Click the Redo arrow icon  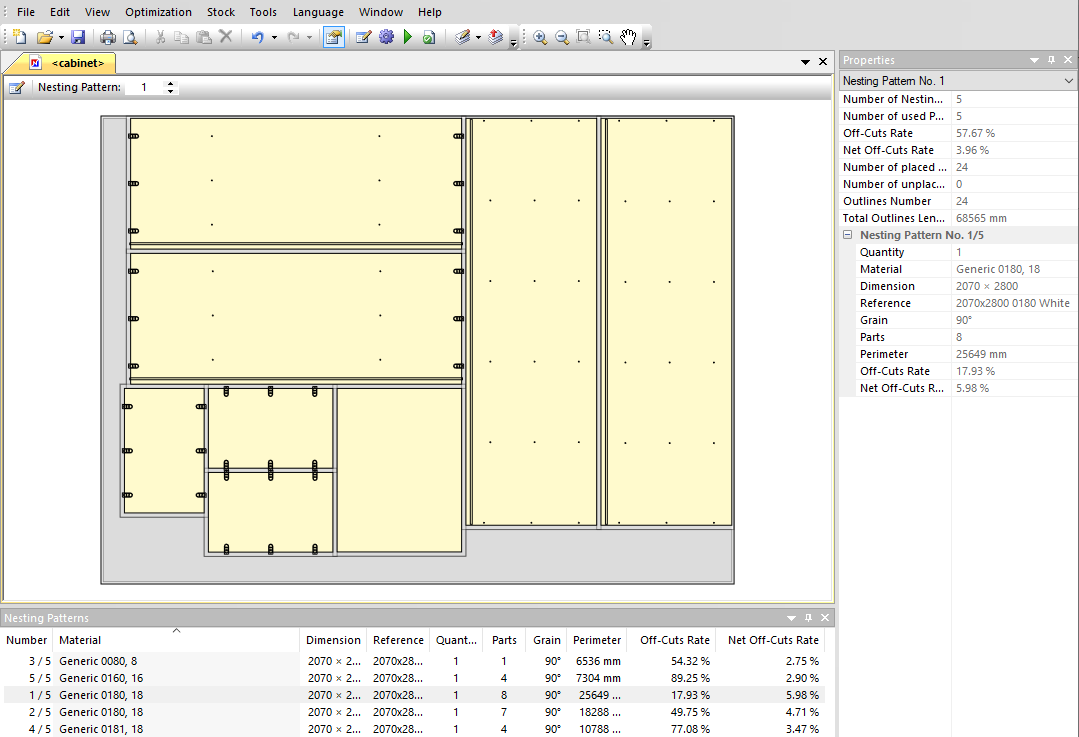[293, 37]
